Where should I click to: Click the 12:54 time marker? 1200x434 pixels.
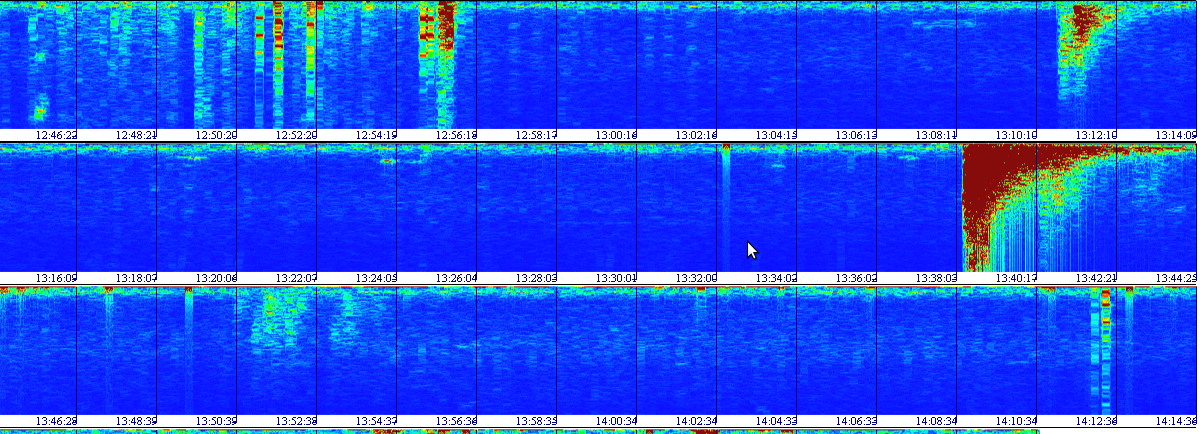[376, 134]
